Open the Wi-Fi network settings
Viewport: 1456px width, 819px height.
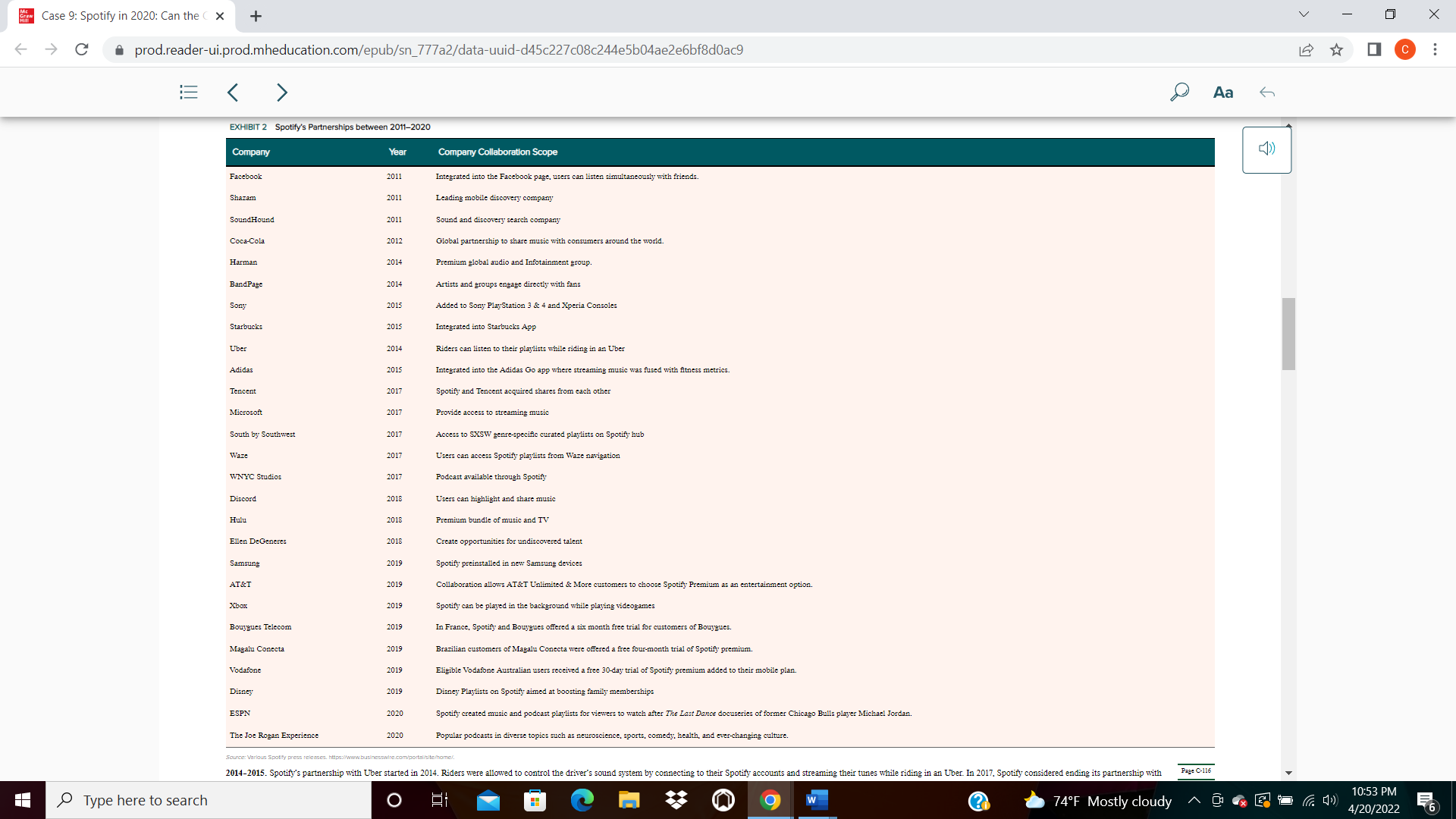click(1309, 800)
